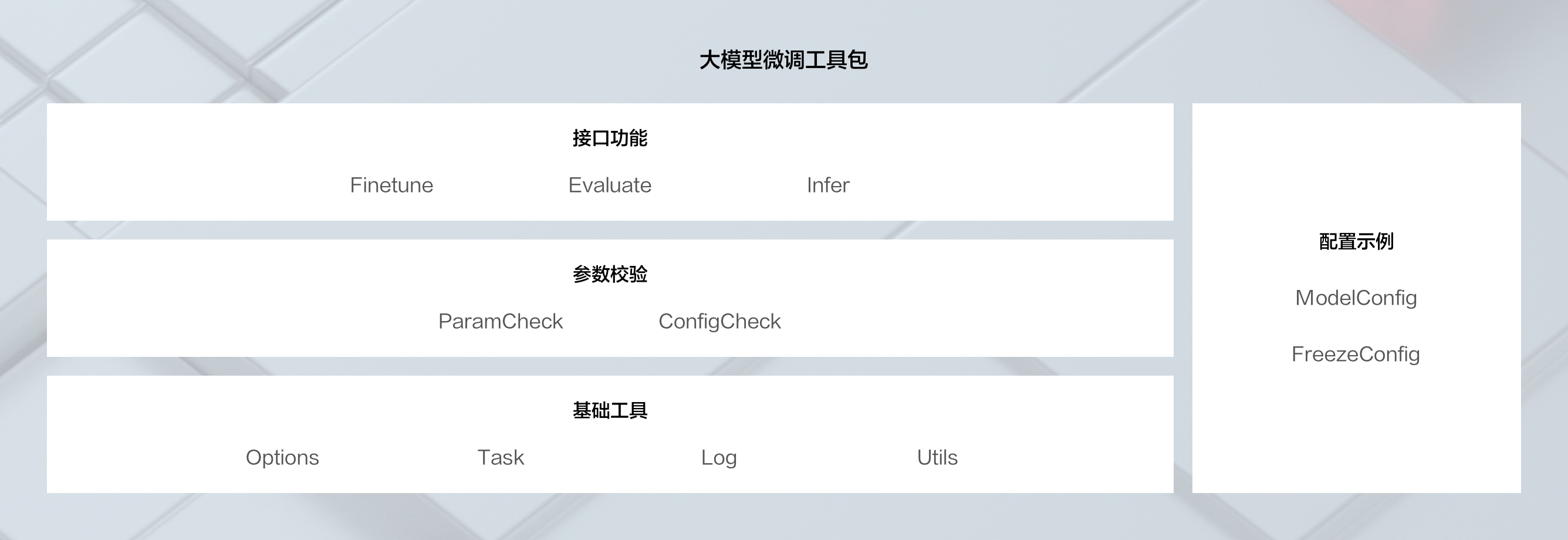Select the 接口功能 section heading
Viewport: 1568px width, 540px height.
click(x=610, y=138)
